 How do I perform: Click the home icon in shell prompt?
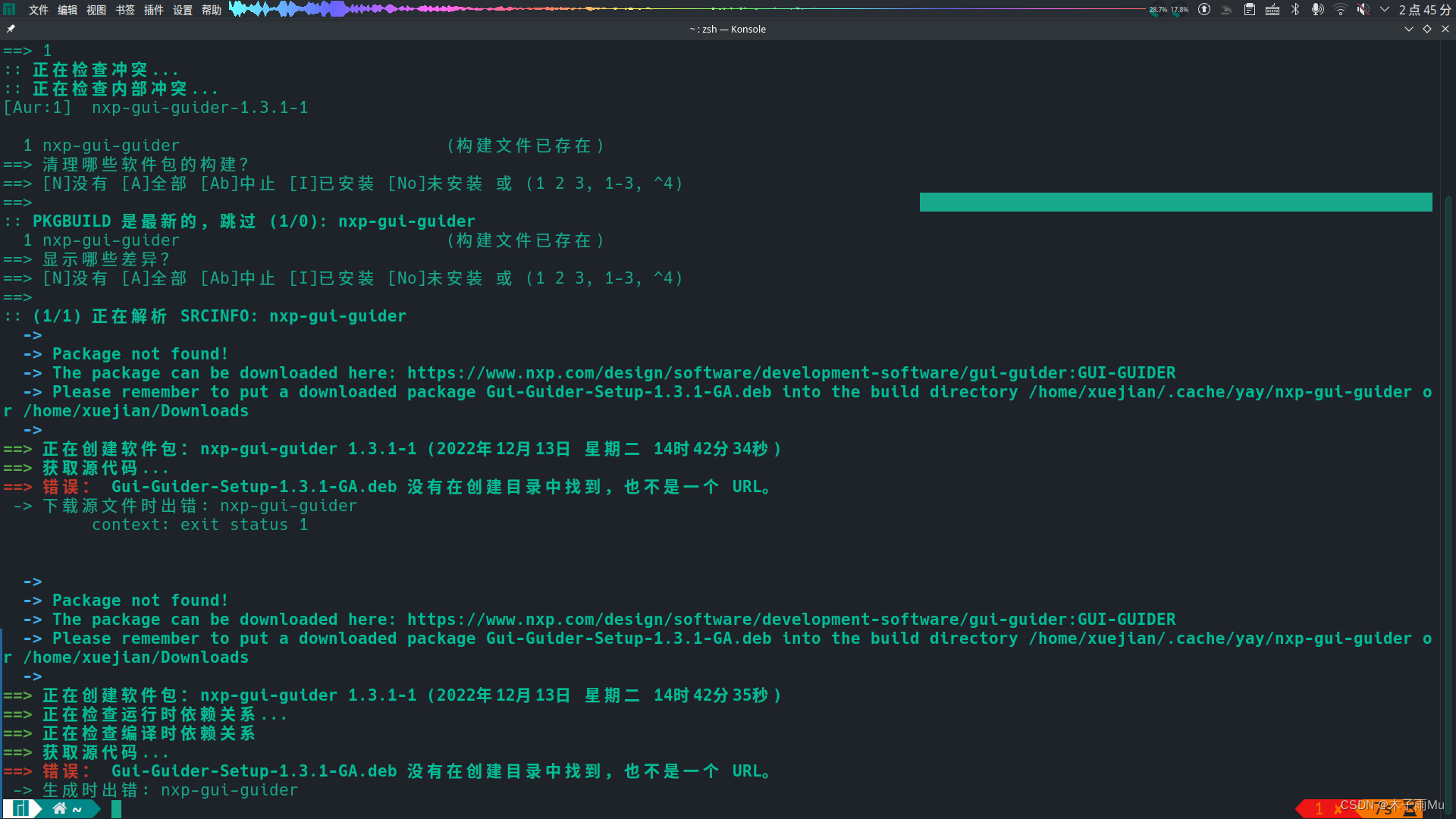(x=59, y=809)
